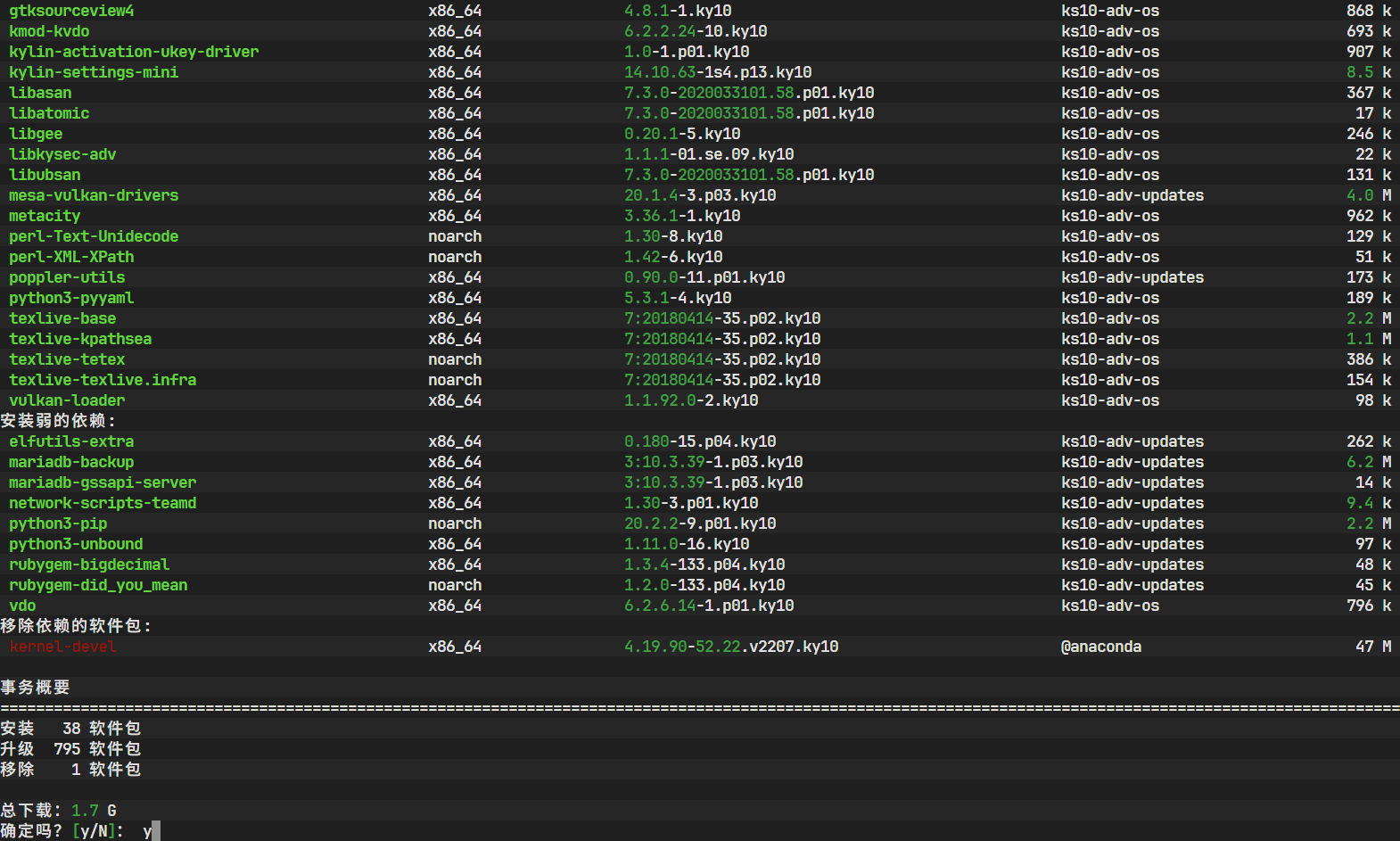Viewport: 1400px width, 841px height.
Task: Click the version 4.19.90-52.22.v2207.ky10 text
Action: [x=731, y=647]
